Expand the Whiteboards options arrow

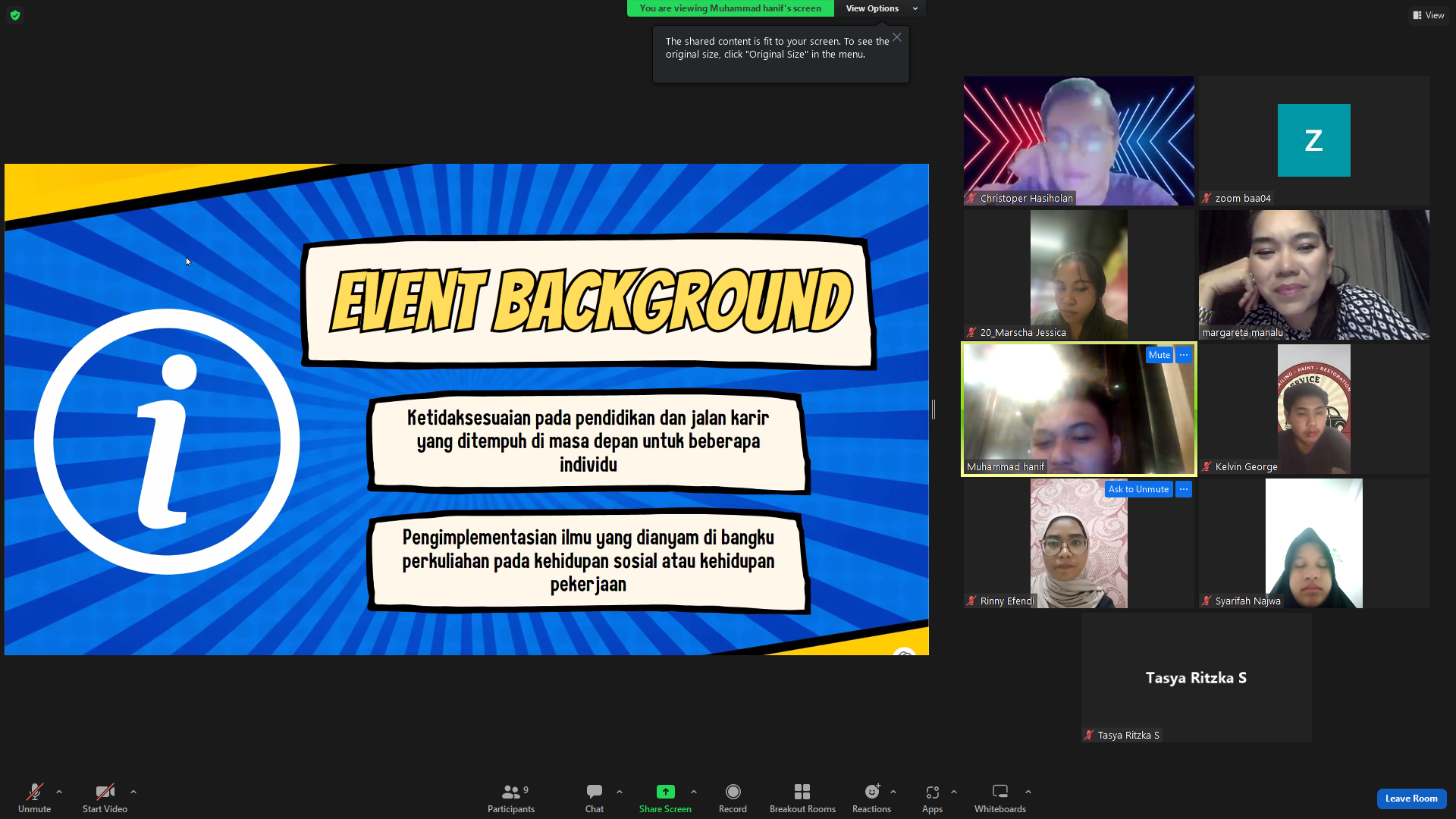1028,792
